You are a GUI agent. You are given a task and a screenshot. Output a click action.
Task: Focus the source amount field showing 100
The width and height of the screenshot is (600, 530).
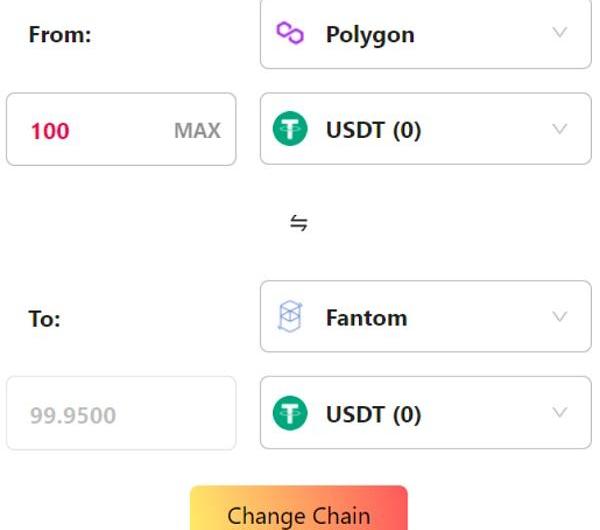(x=90, y=130)
